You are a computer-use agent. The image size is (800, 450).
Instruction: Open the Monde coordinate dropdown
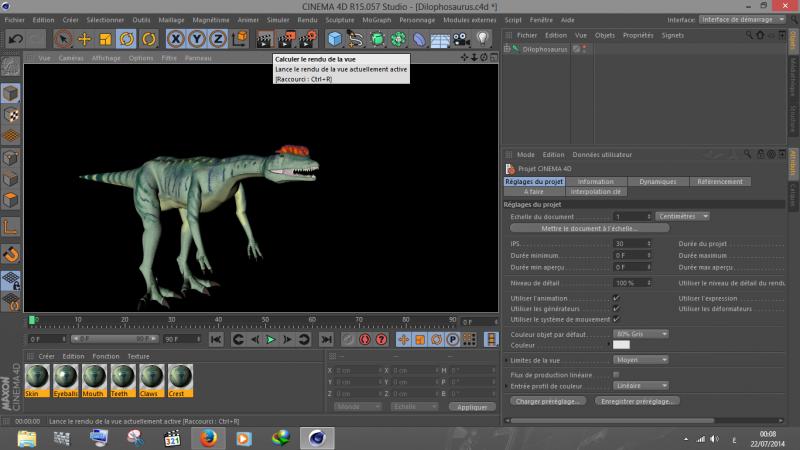pos(358,407)
